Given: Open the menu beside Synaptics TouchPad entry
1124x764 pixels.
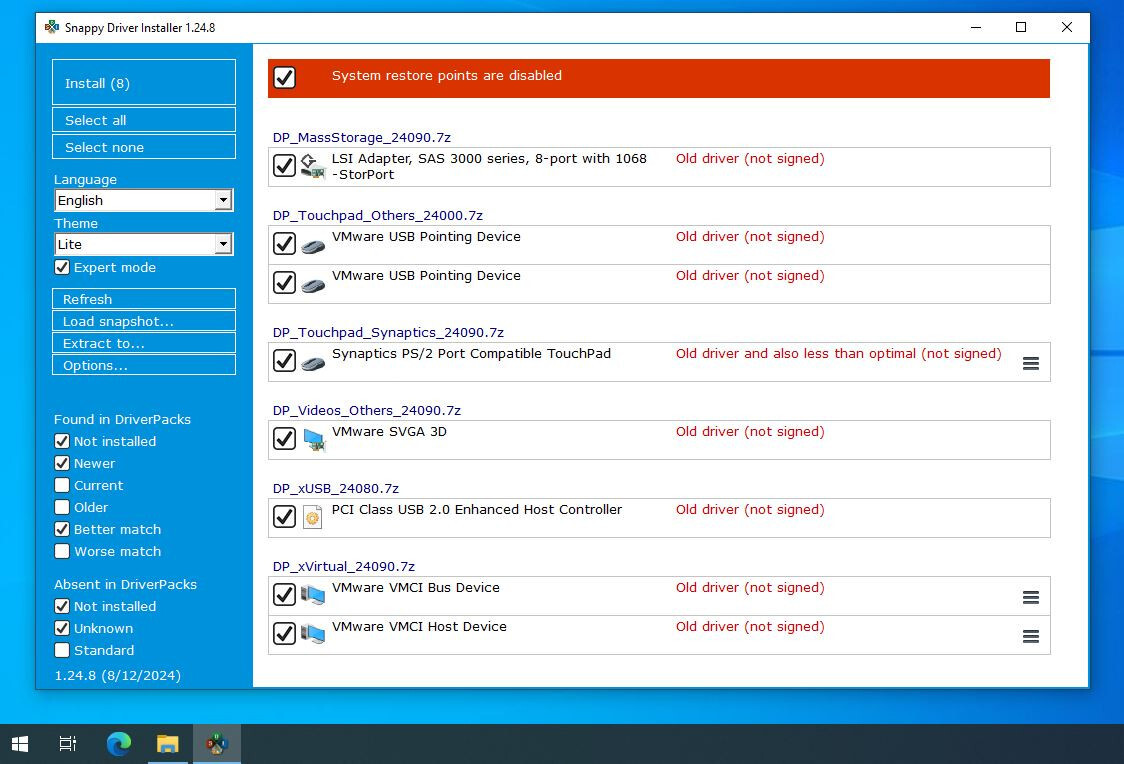Looking at the screenshot, I should pos(1031,363).
